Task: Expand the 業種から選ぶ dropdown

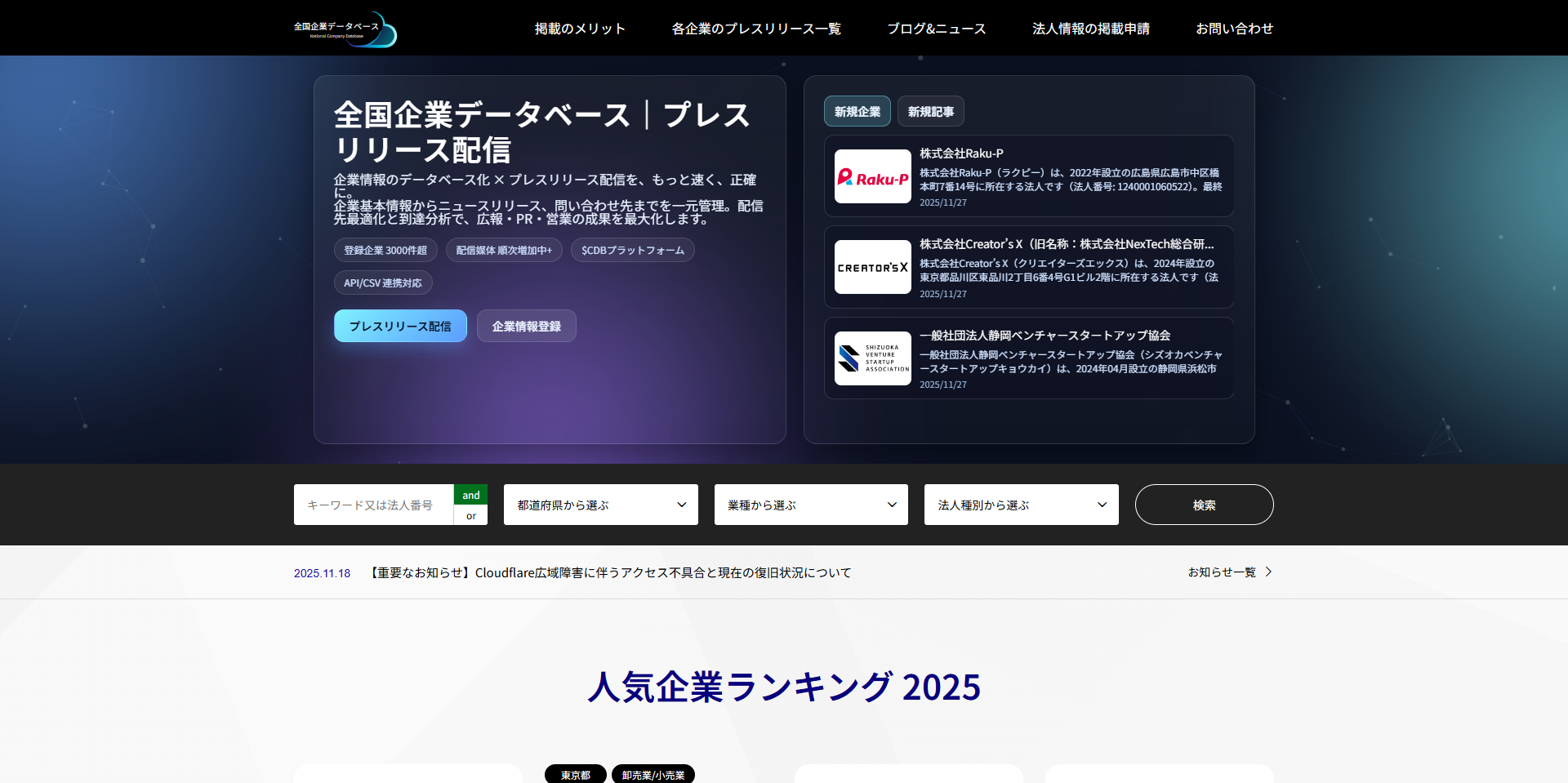Action: click(x=810, y=505)
